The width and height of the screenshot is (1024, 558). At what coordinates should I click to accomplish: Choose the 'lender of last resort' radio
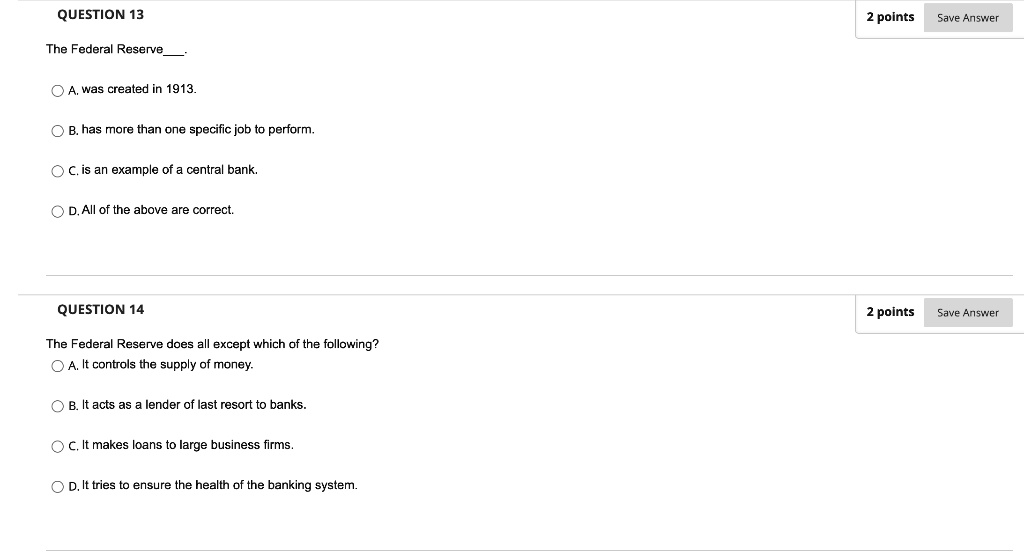pos(58,406)
